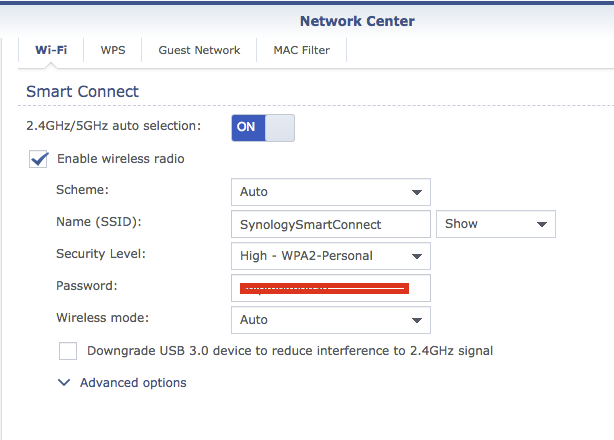Viewport: 614px width, 440px height.
Task: Click the Password input field
Action: (x=330, y=288)
